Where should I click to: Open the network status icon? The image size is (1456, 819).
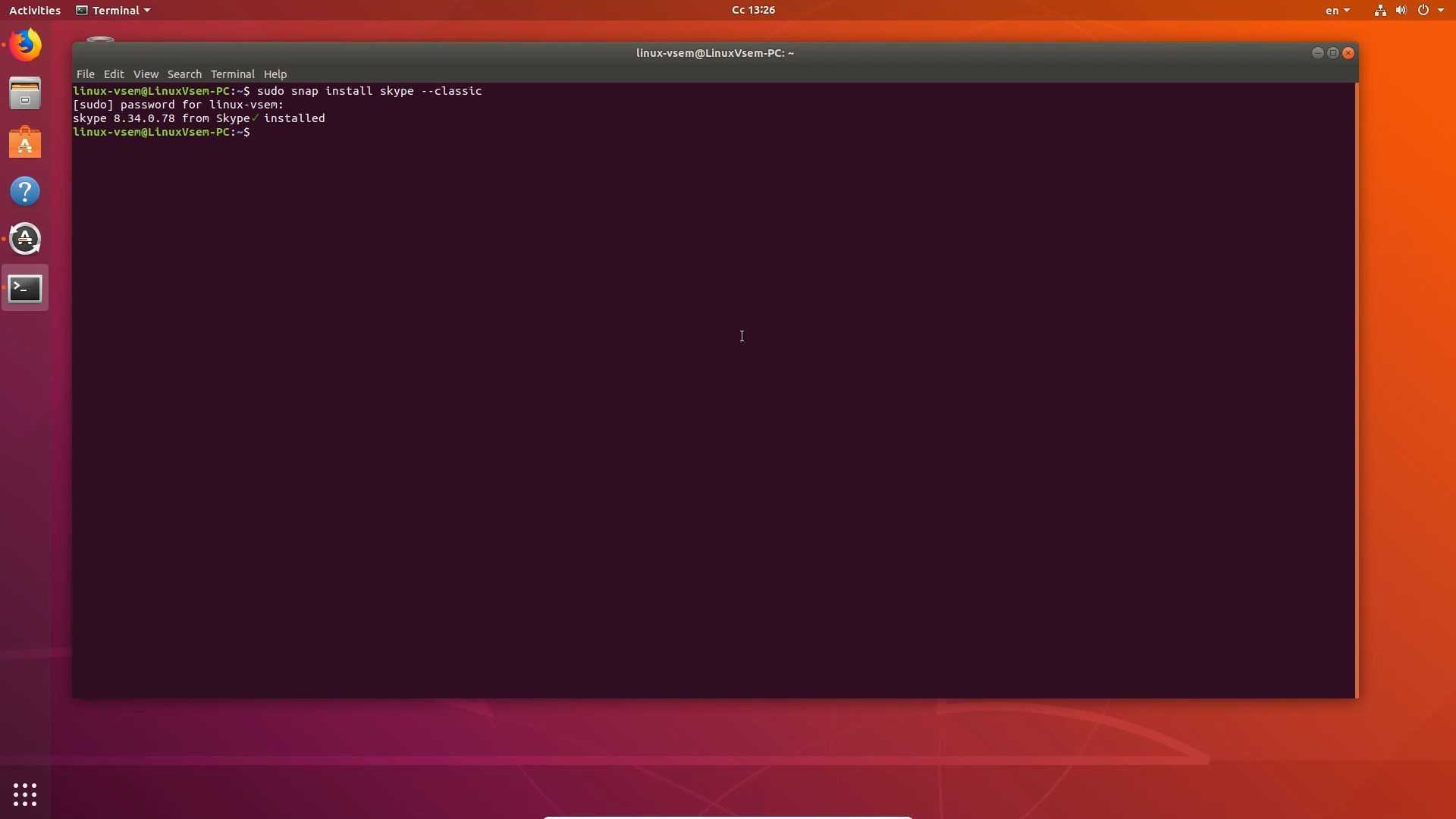click(x=1380, y=11)
